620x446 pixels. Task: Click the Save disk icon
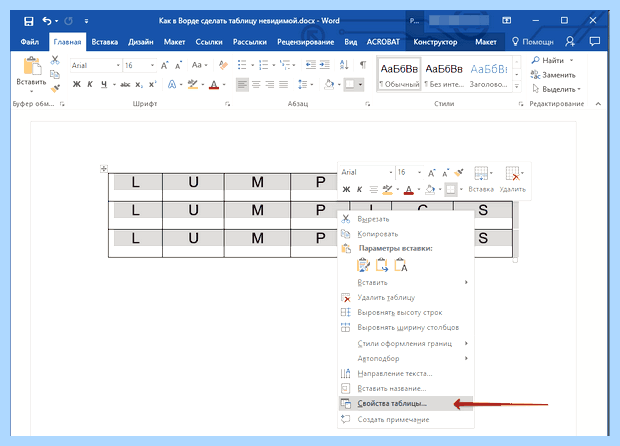pos(28,21)
